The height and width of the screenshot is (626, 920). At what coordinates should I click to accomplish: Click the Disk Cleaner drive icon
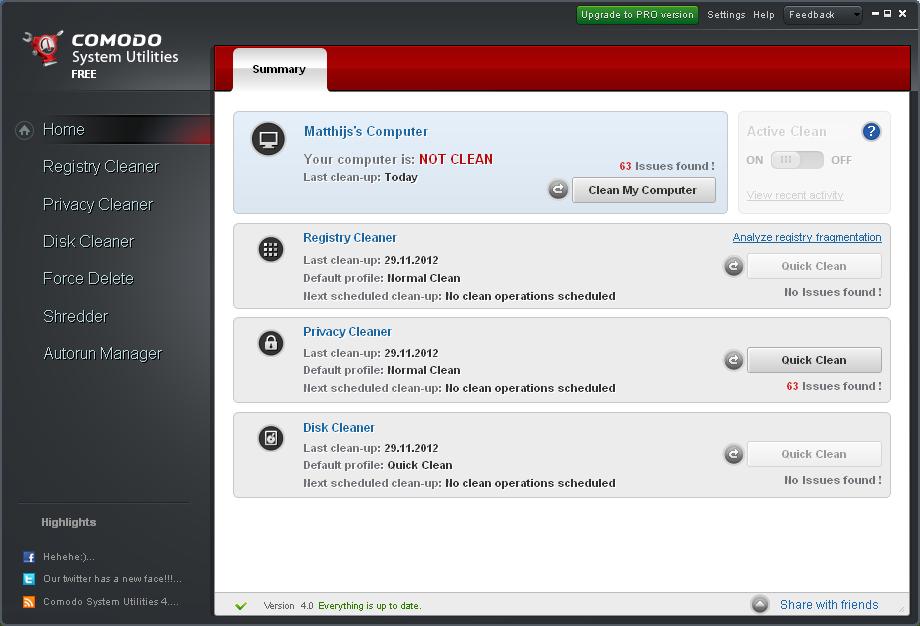270,438
